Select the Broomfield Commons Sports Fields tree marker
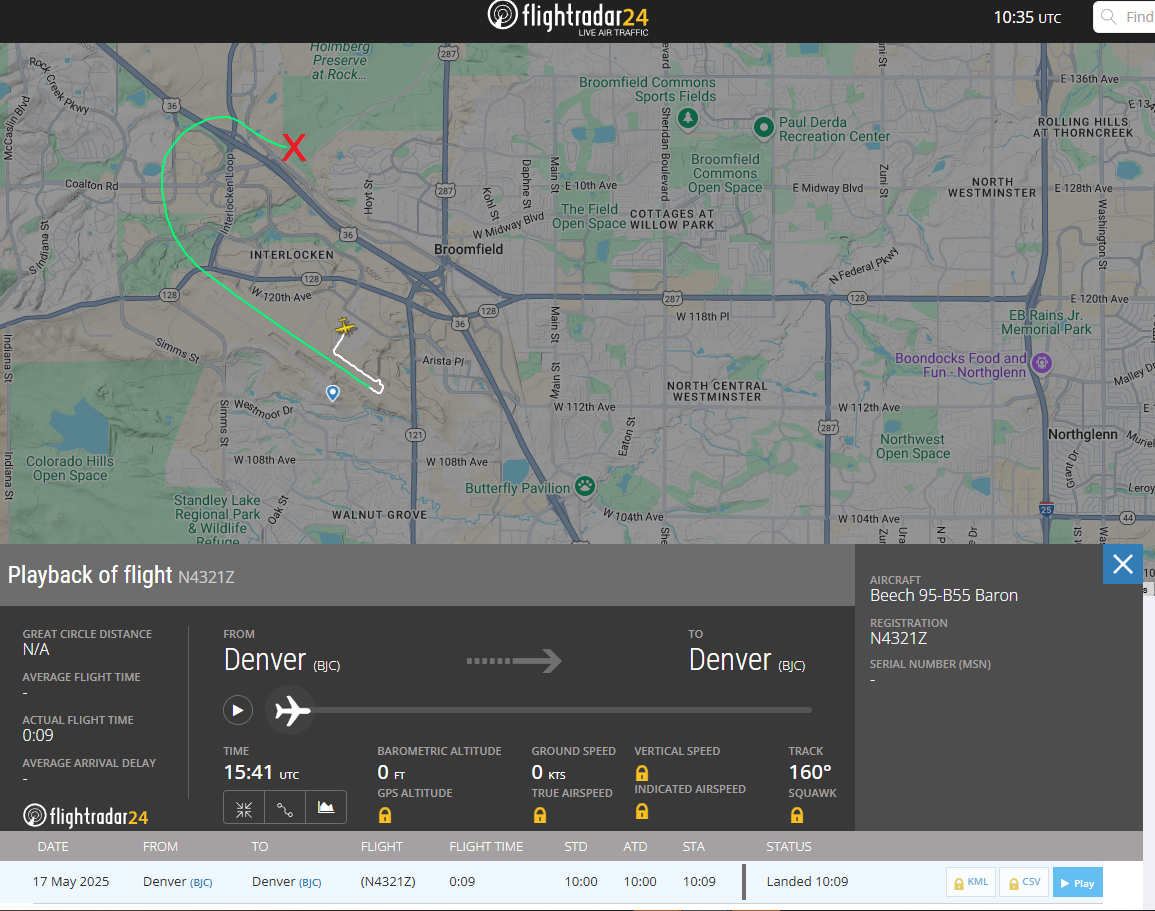 [x=688, y=118]
